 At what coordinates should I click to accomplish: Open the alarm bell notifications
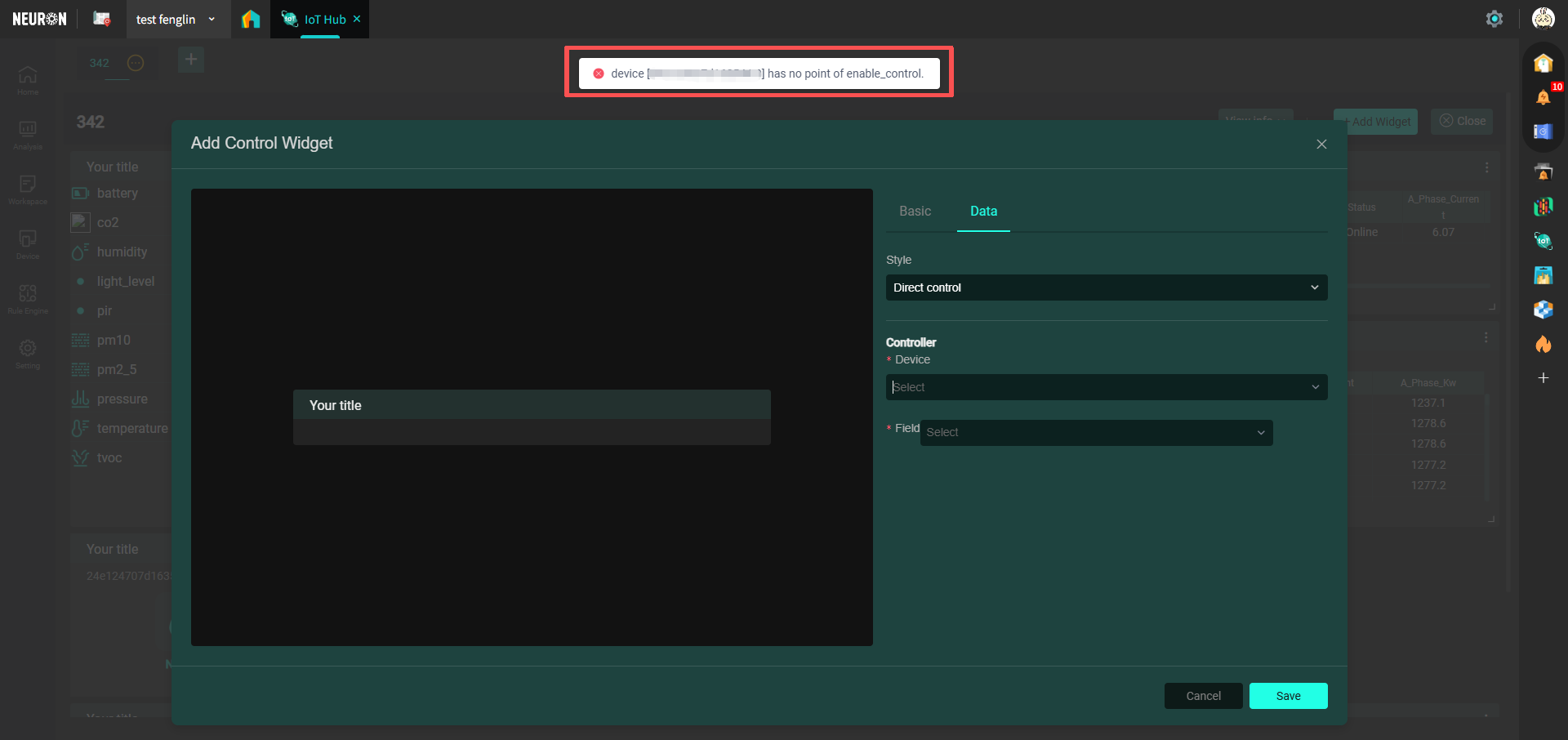1543,97
